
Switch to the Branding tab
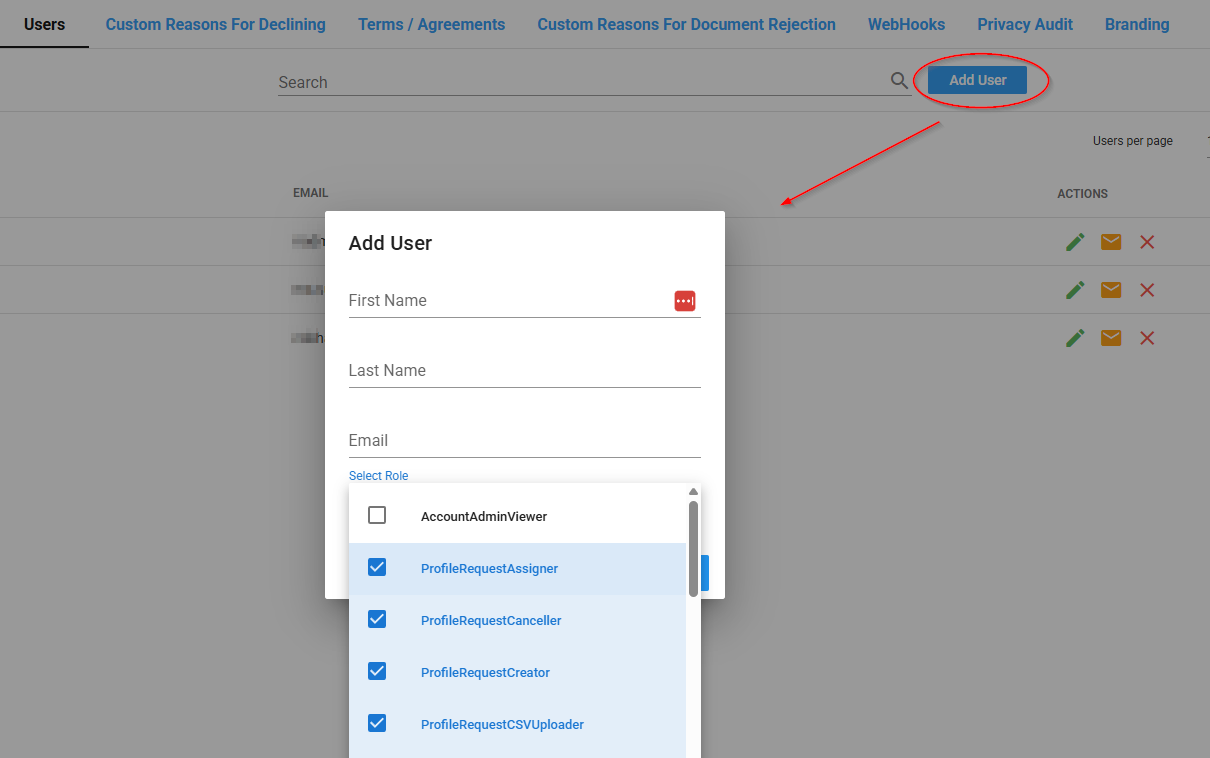1137,24
